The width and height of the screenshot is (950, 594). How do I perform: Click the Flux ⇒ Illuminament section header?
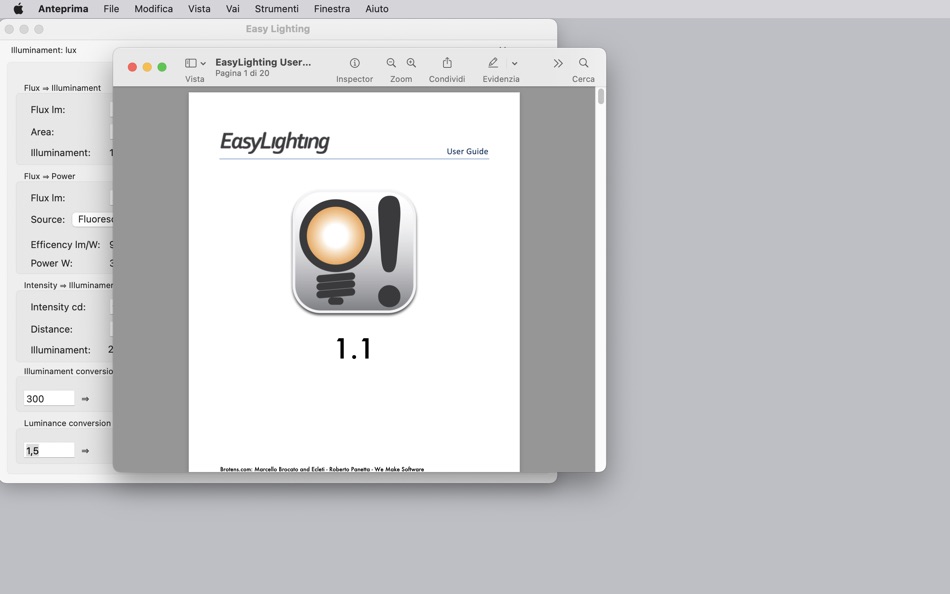pos(62,88)
